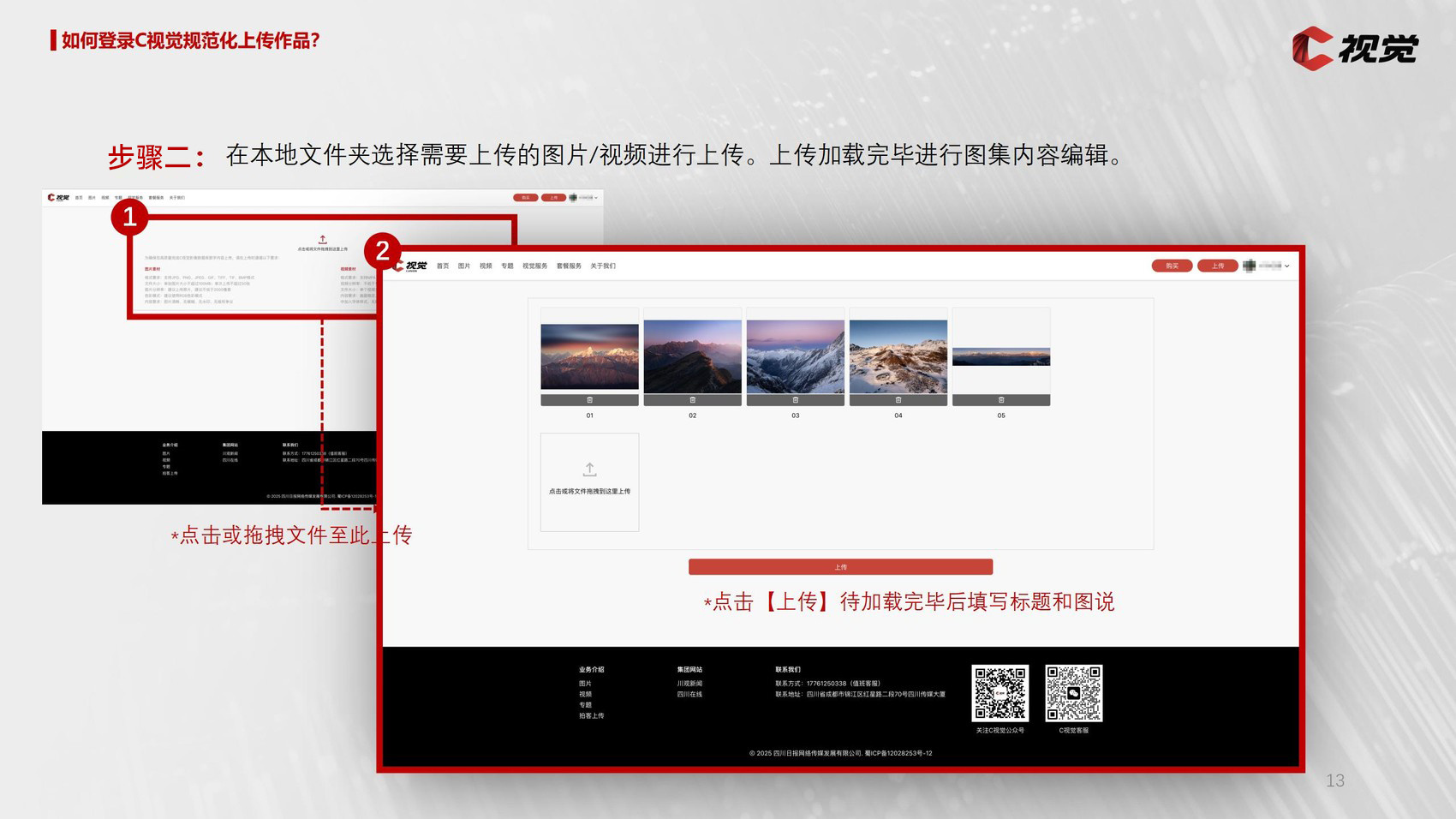Screen dimensions: 1456x819
Task: Delete the panorama image 05 via trash icon
Action: click(1000, 400)
